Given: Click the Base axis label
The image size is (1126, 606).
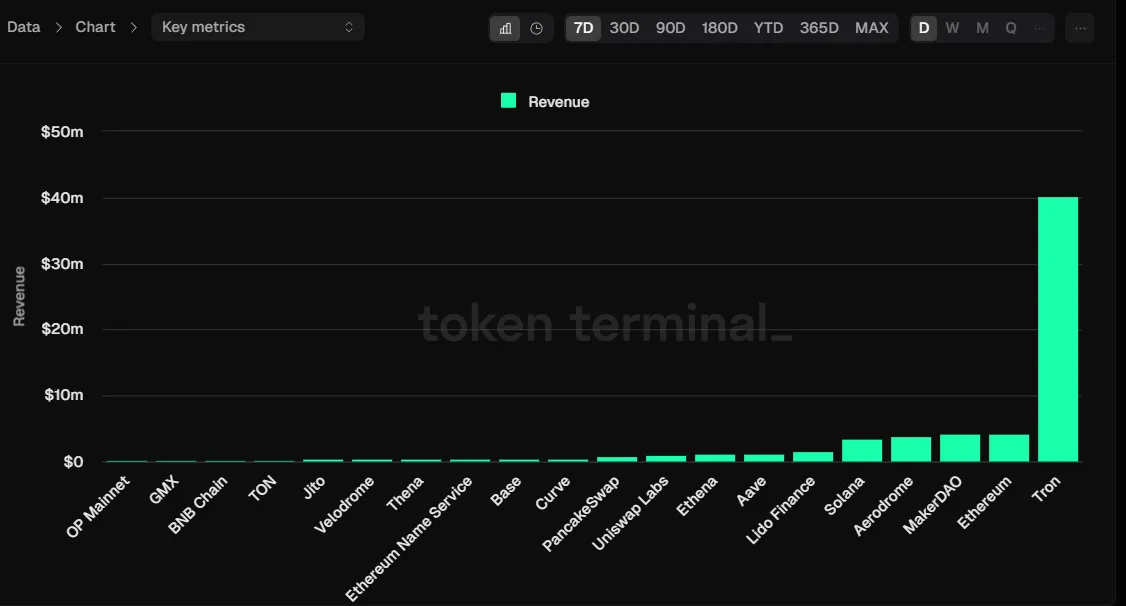Looking at the screenshot, I should (x=506, y=491).
